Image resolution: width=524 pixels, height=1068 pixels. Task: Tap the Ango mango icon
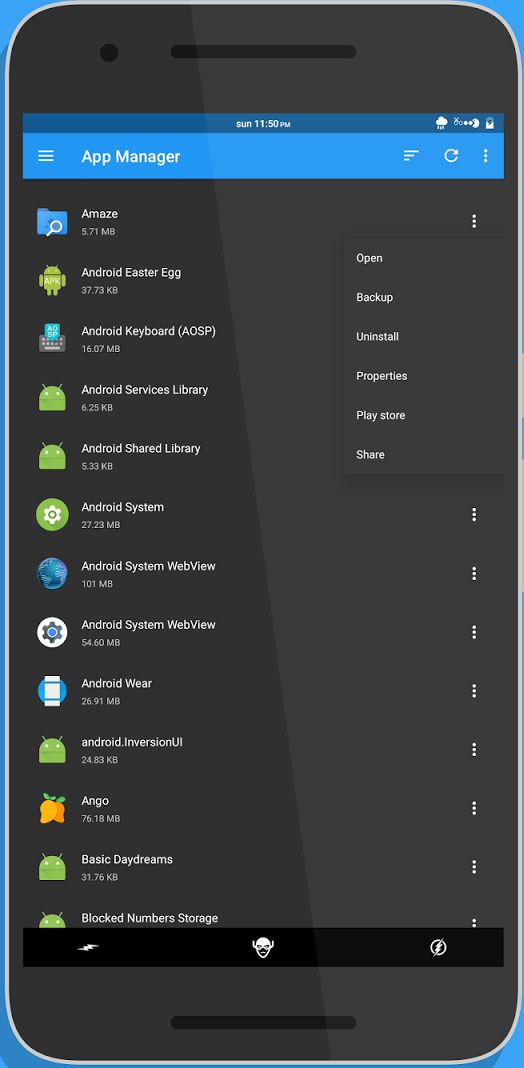(52, 808)
